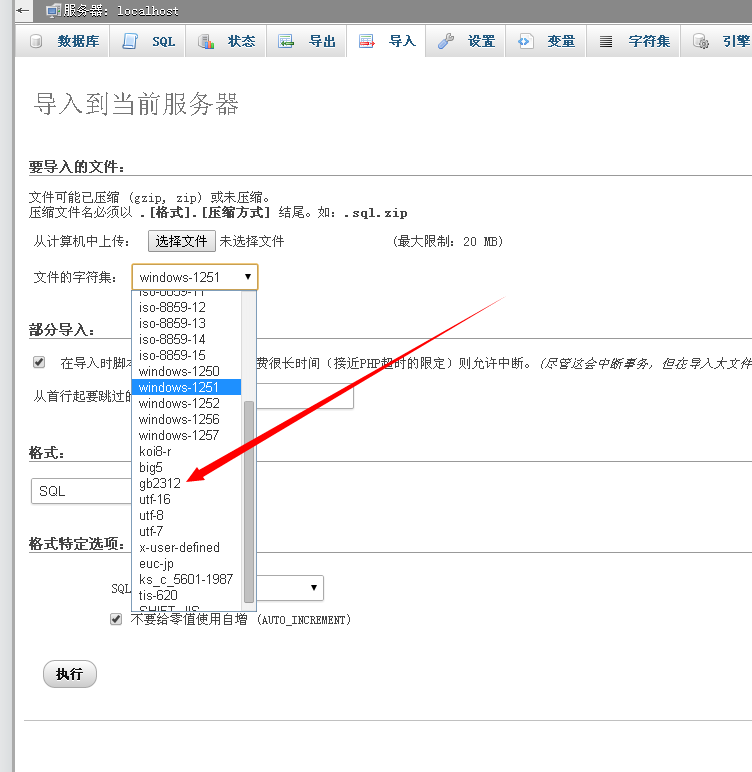752x772 pixels.
Task: Choose utf-8 in the charset list
Action: tap(152, 515)
